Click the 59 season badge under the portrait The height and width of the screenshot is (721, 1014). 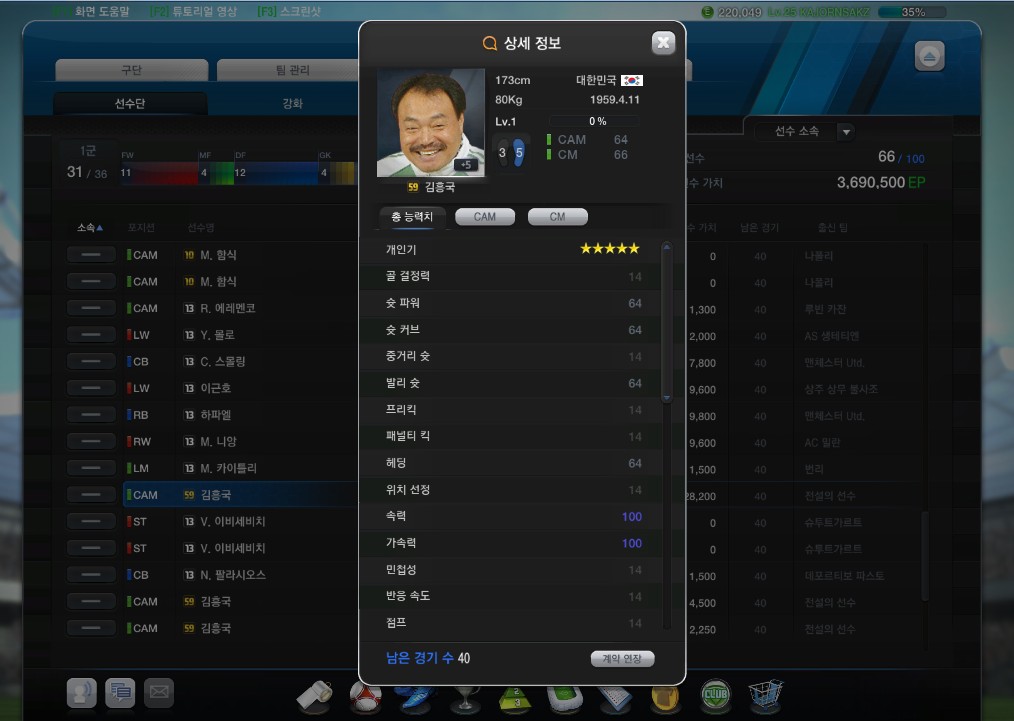[413, 188]
